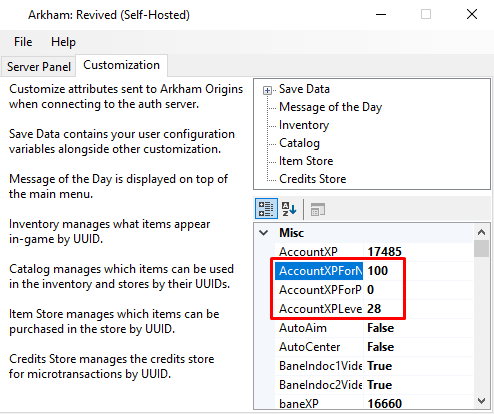Open Property Pages icon

tap(317, 210)
